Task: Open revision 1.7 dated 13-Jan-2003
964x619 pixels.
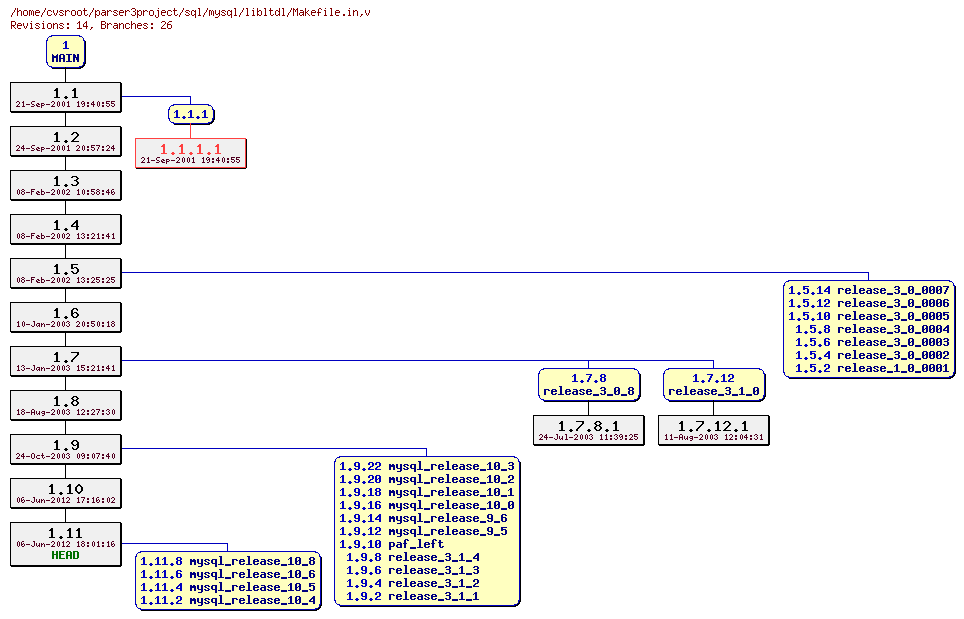Action: pyautogui.click(x=66, y=361)
